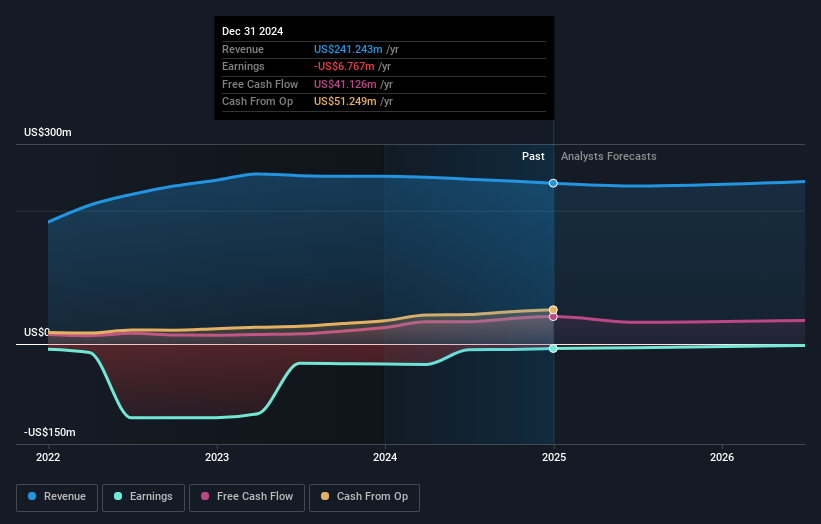Click the US$0 axis label
821x524 pixels.
coord(37,332)
